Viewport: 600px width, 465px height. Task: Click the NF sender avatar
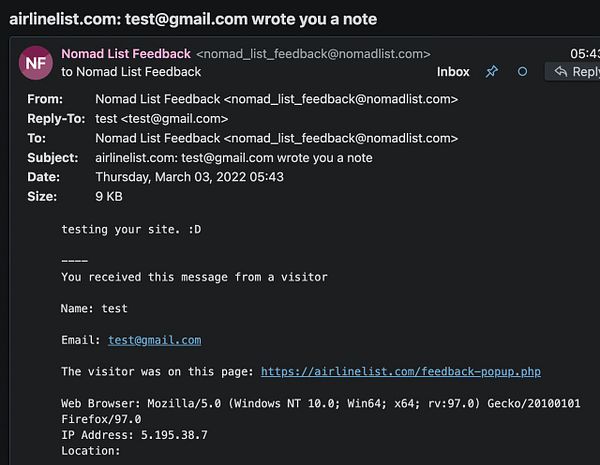pyautogui.click(x=36, y=63)
